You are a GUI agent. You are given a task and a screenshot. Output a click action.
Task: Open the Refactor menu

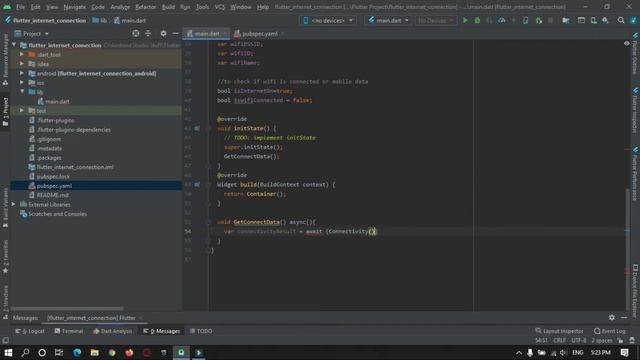click(x=145, y=7)
